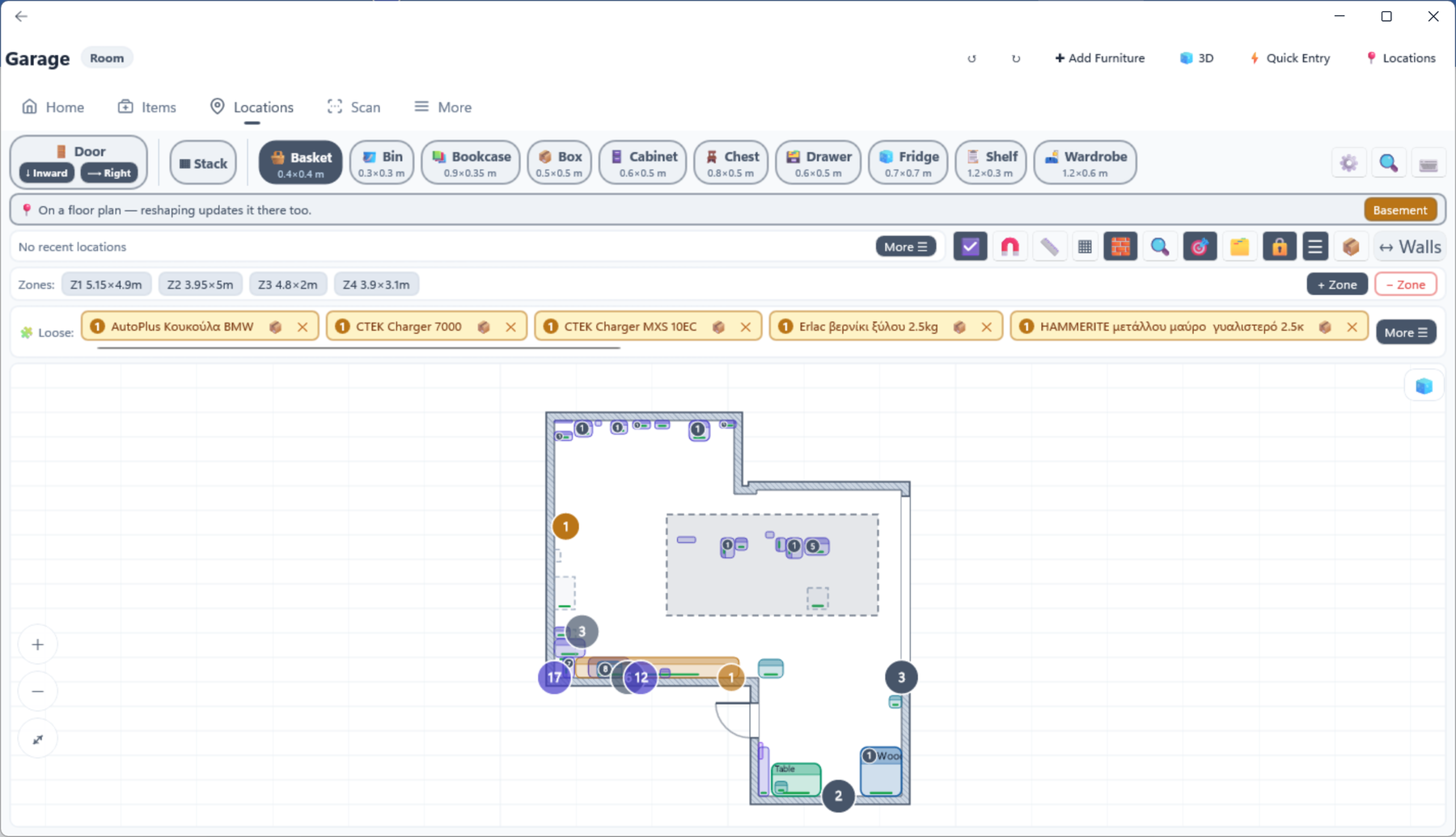Open the Scan tab
Image resolution: width=1456 pixels, height=837 pixels.
pyautogui.click(x=353, y=107)
